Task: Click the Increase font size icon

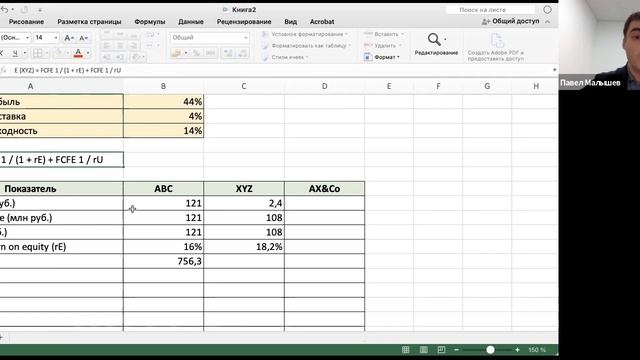Action: click(69, 38)
